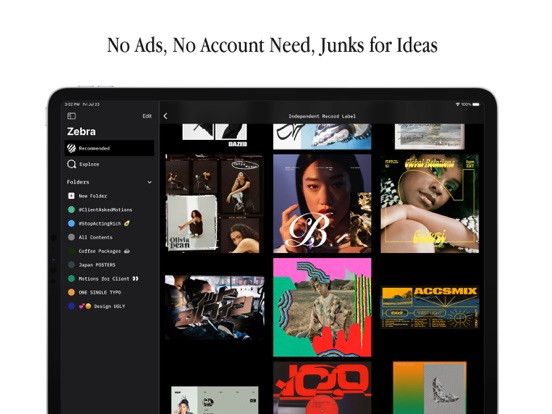Screen dimensions: 552x414
Task: Open the Global Relations album cover
Action: [430, 203]
